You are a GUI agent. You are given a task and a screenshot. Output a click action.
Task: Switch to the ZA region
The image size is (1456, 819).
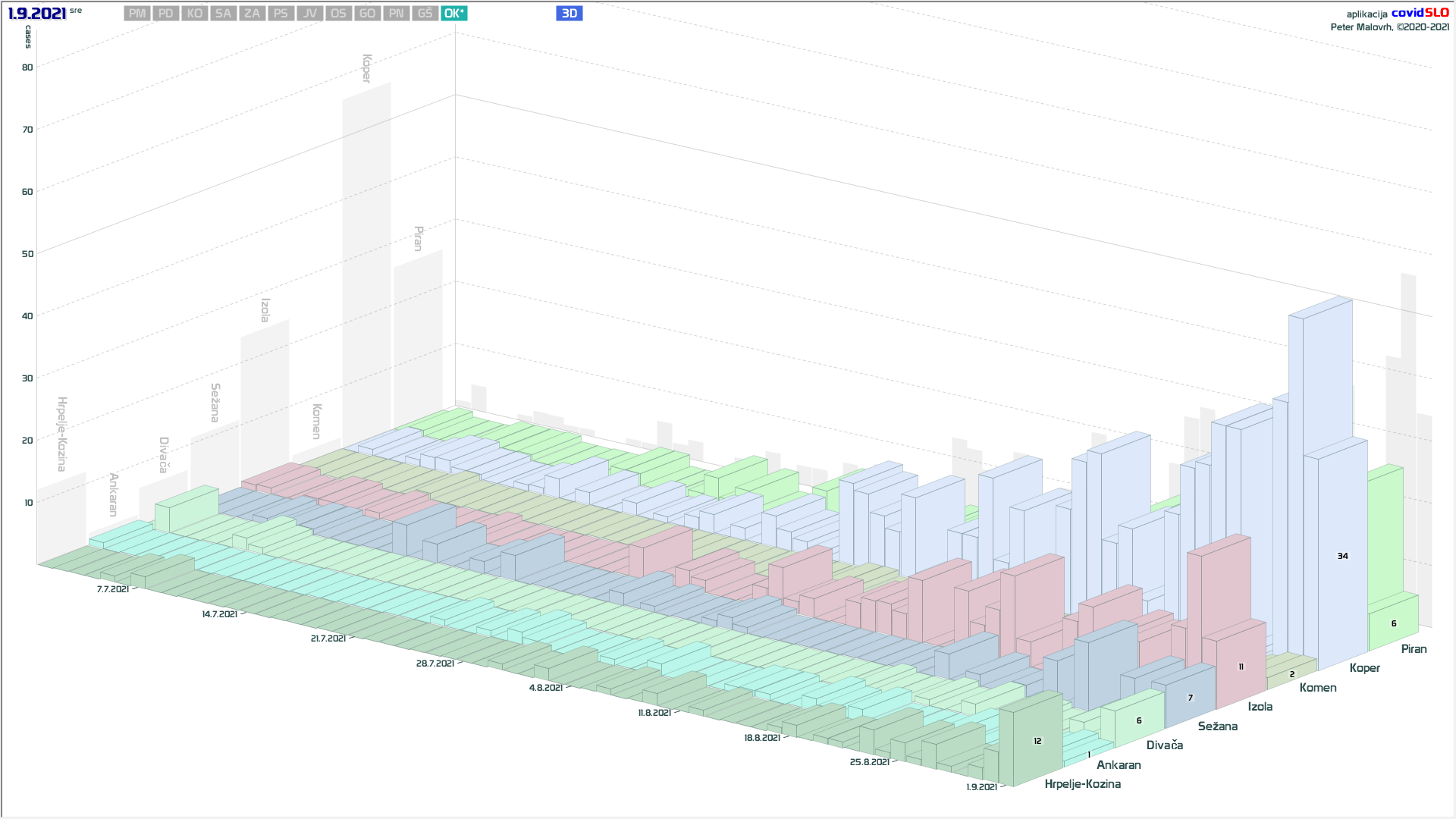pyautogui.click(x=252, y=14)
